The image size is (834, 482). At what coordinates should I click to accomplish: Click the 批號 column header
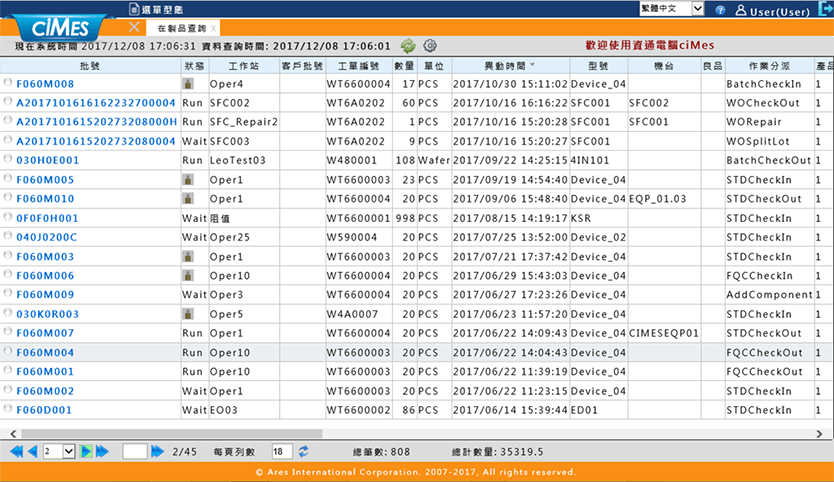pyautogui.click(x=90, y=65)
